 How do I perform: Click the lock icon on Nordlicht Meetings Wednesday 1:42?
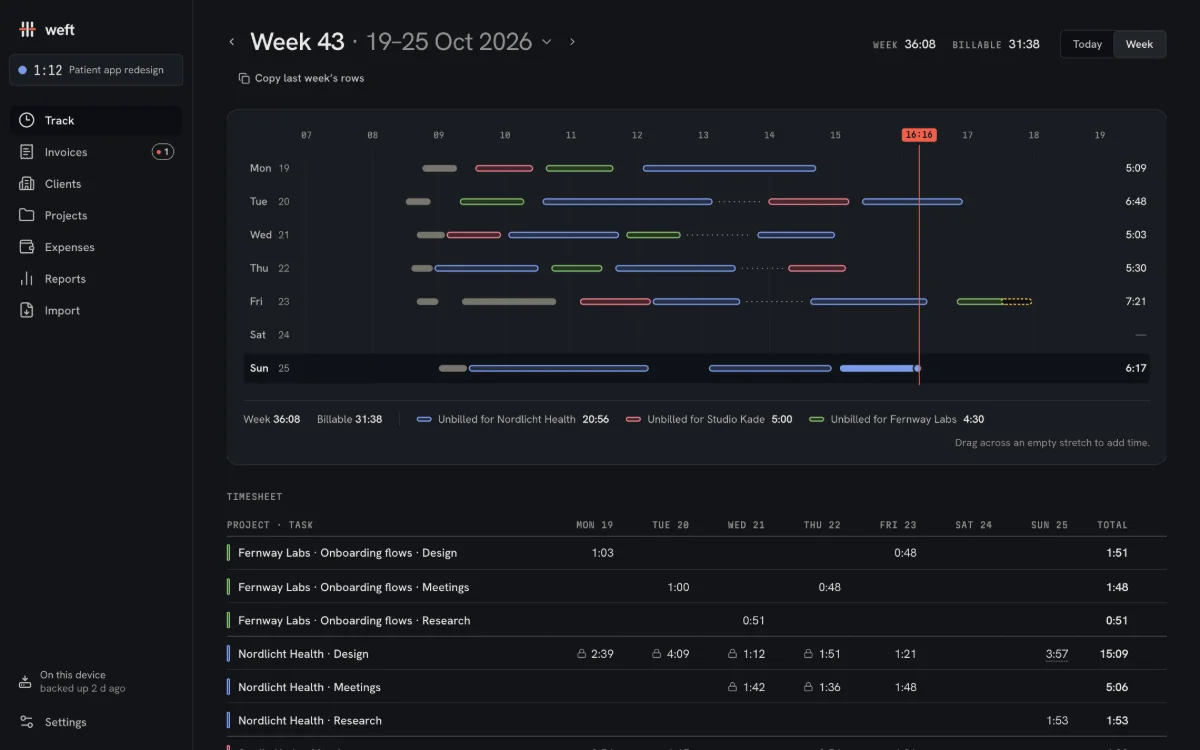tap(733, 687)
